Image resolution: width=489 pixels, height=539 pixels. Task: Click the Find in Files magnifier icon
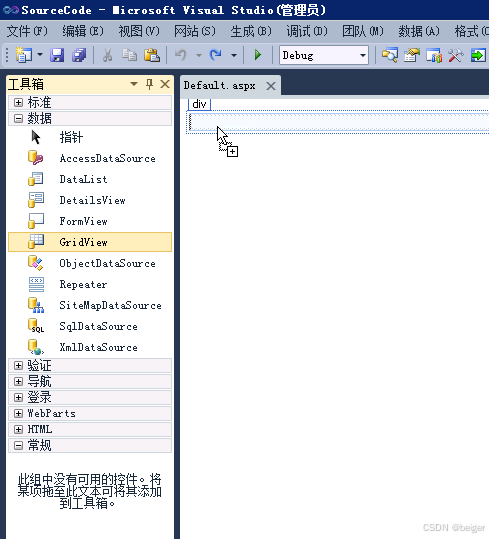point(390,55)
